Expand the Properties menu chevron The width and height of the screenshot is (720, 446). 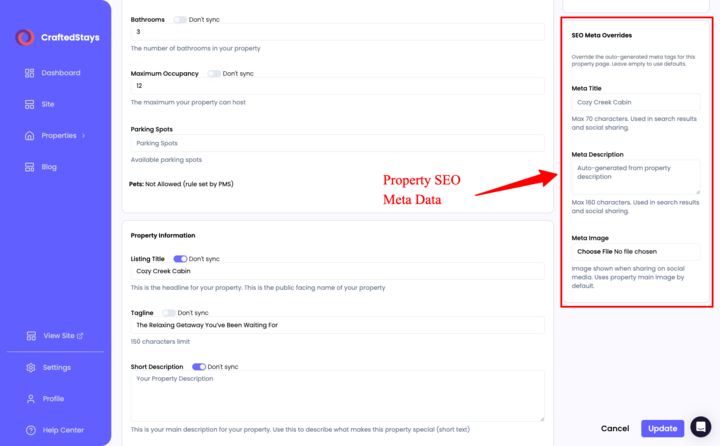pos(83,136)
